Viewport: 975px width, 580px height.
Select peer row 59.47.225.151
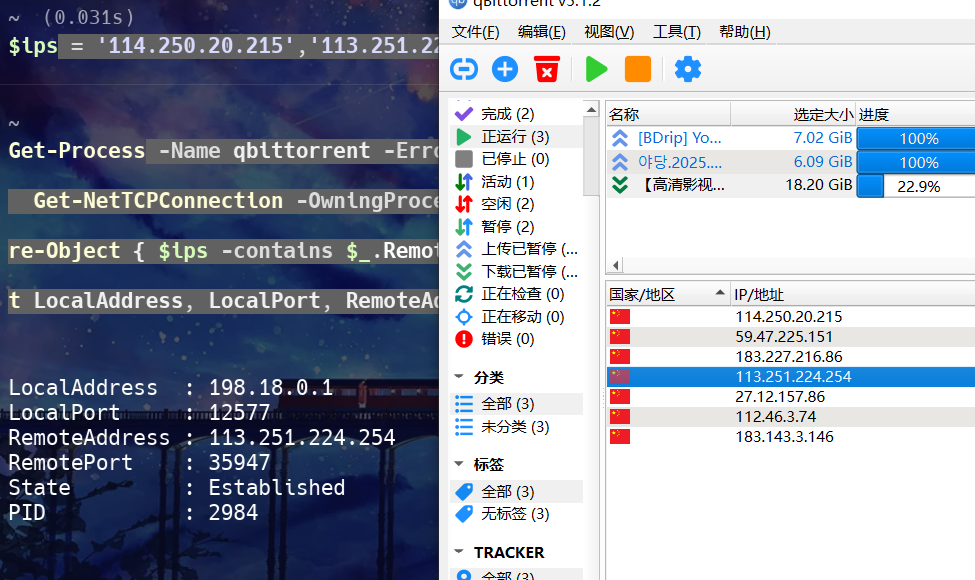pyautogui.click(x=783, y=337)
